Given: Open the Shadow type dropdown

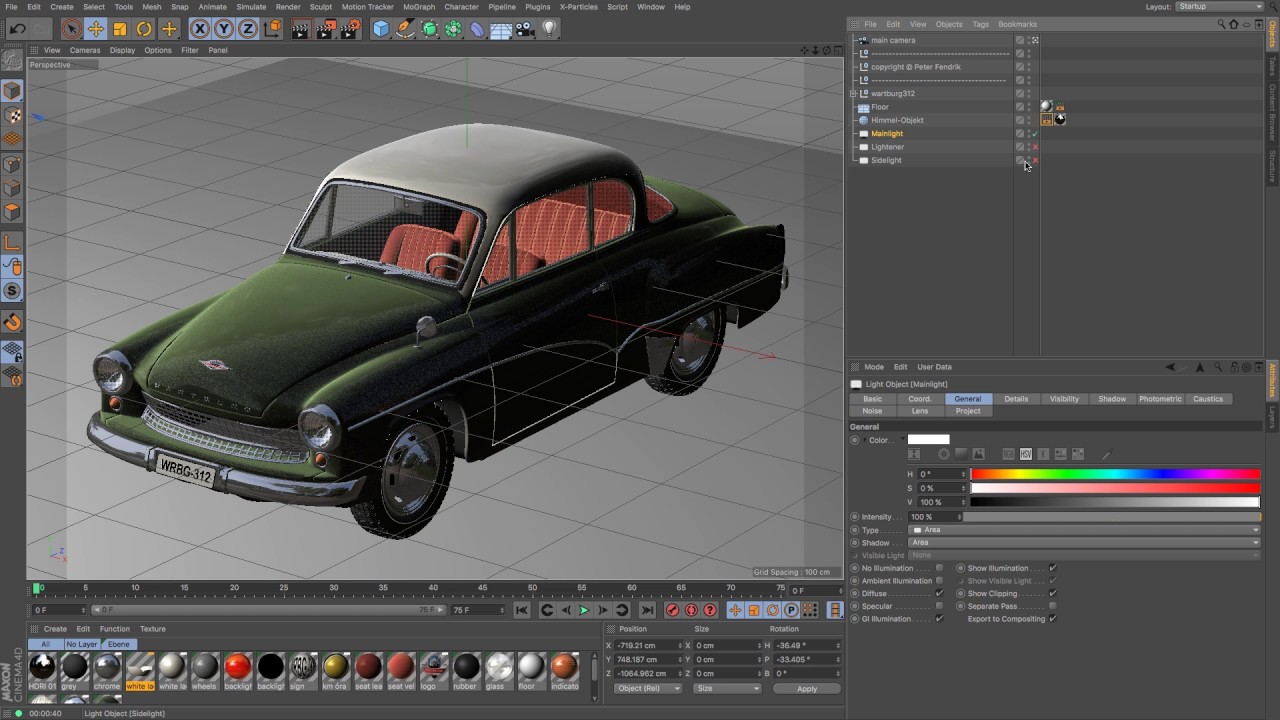Looking at the screenshot, I should (1084, 543).
